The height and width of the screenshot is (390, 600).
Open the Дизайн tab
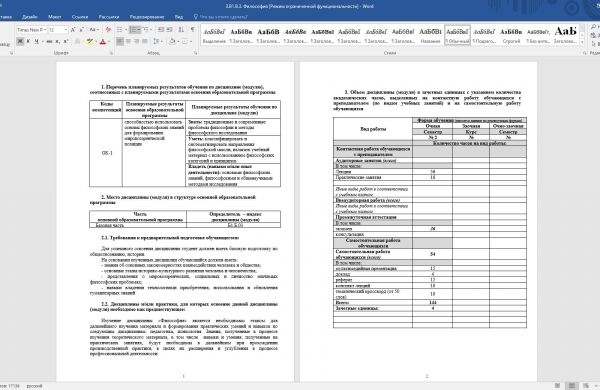point(29,17)
